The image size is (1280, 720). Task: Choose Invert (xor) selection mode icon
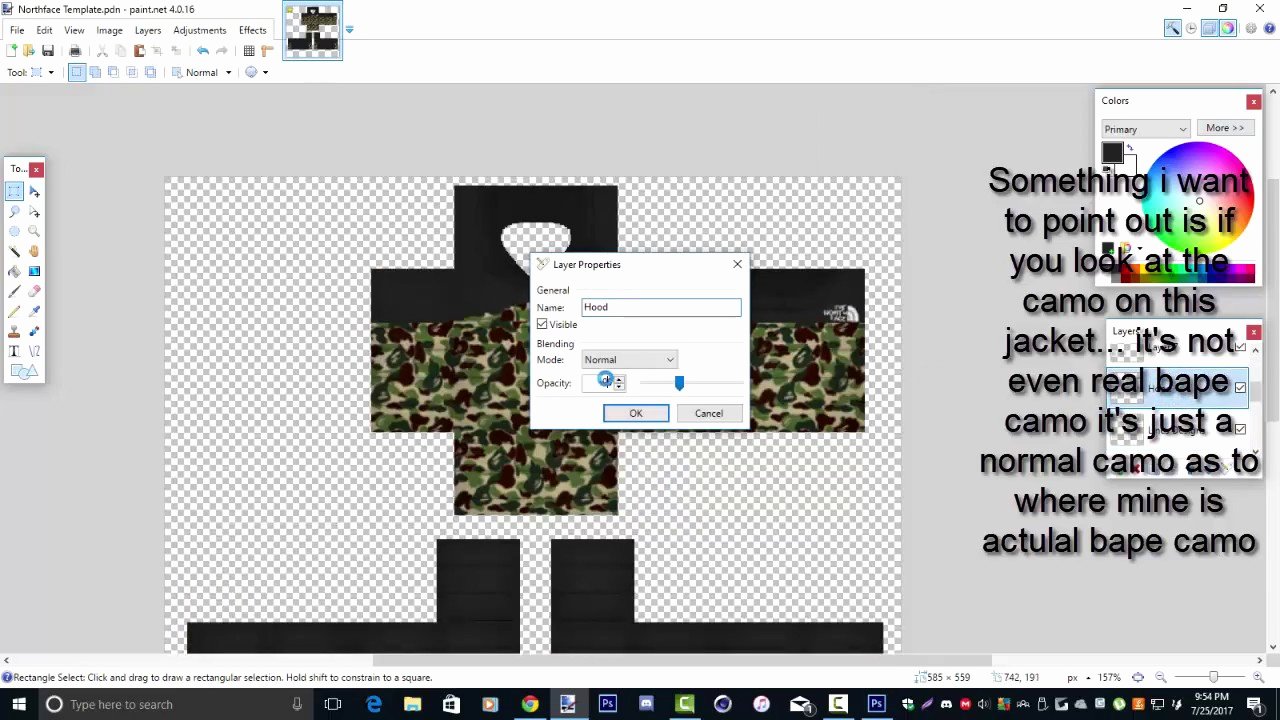[150, 72]
